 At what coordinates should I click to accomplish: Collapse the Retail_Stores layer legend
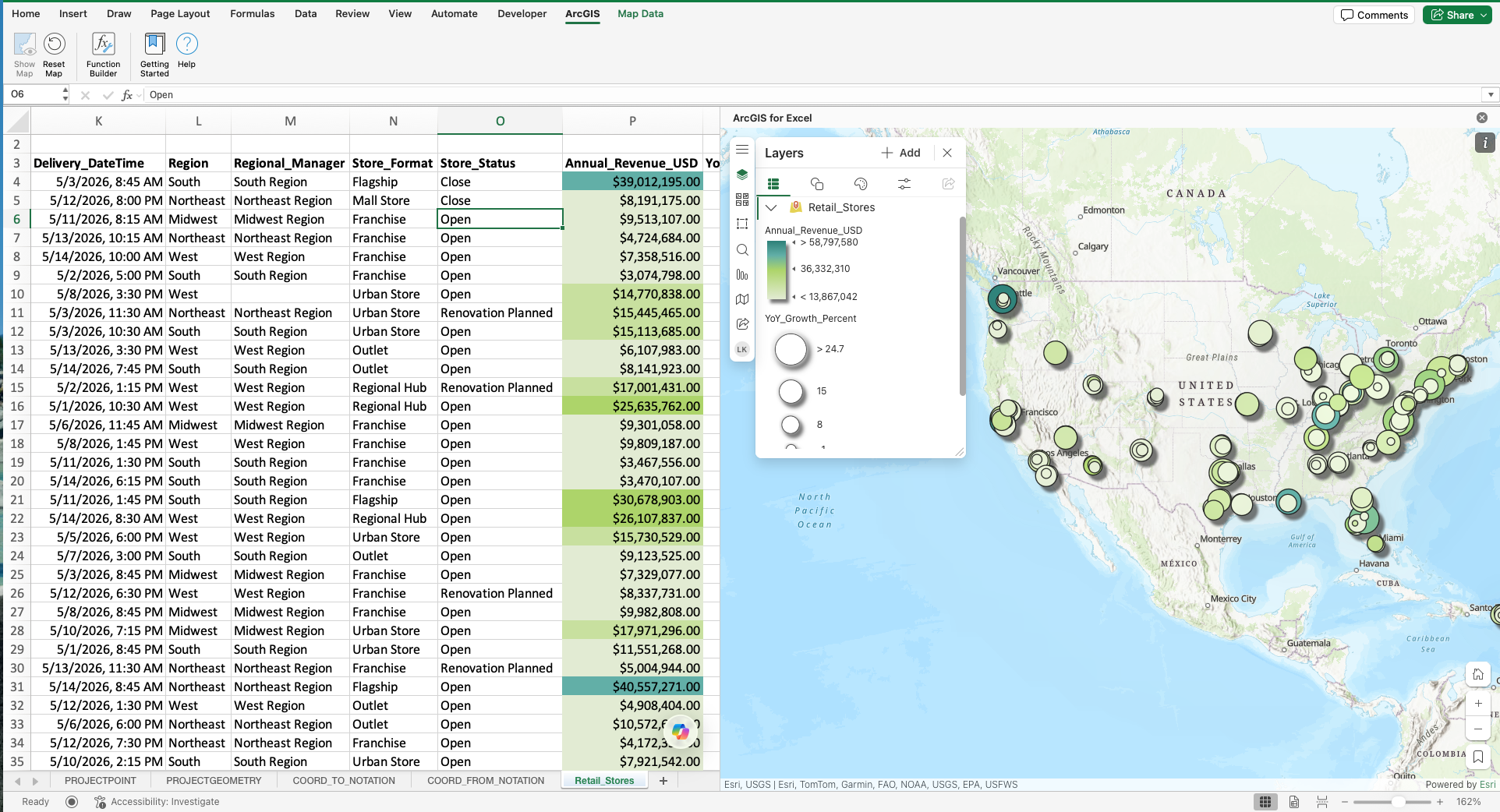pyautogui.click(x=771, y=207)
